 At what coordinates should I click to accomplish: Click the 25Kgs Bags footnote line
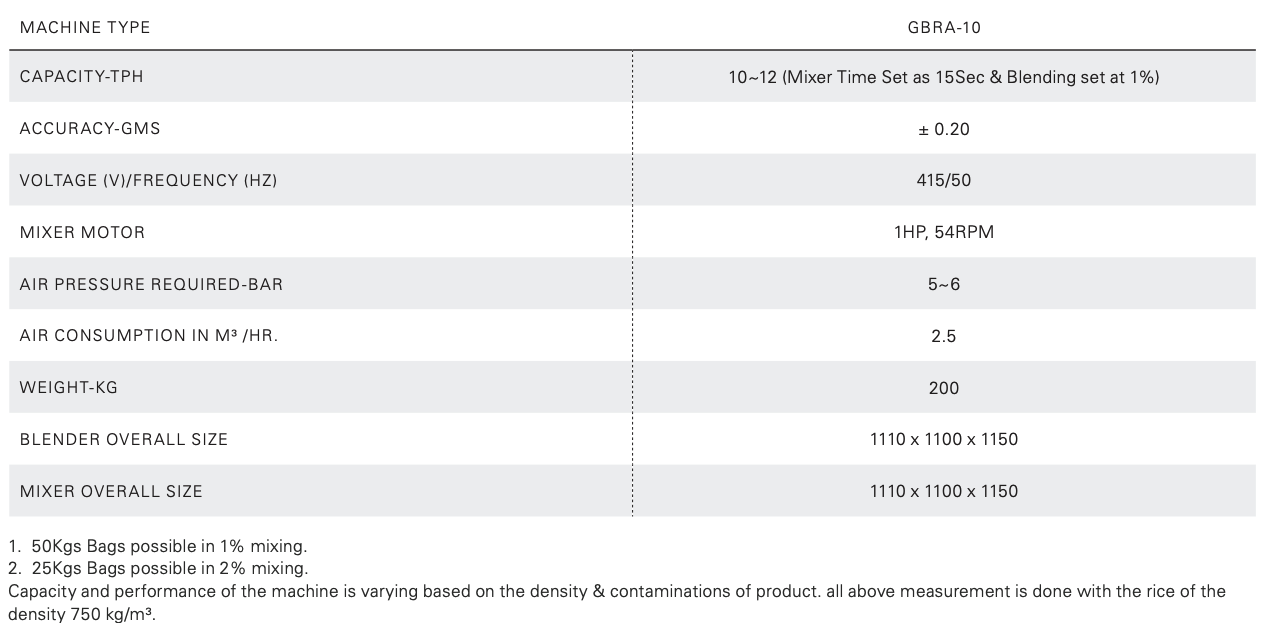158,568
